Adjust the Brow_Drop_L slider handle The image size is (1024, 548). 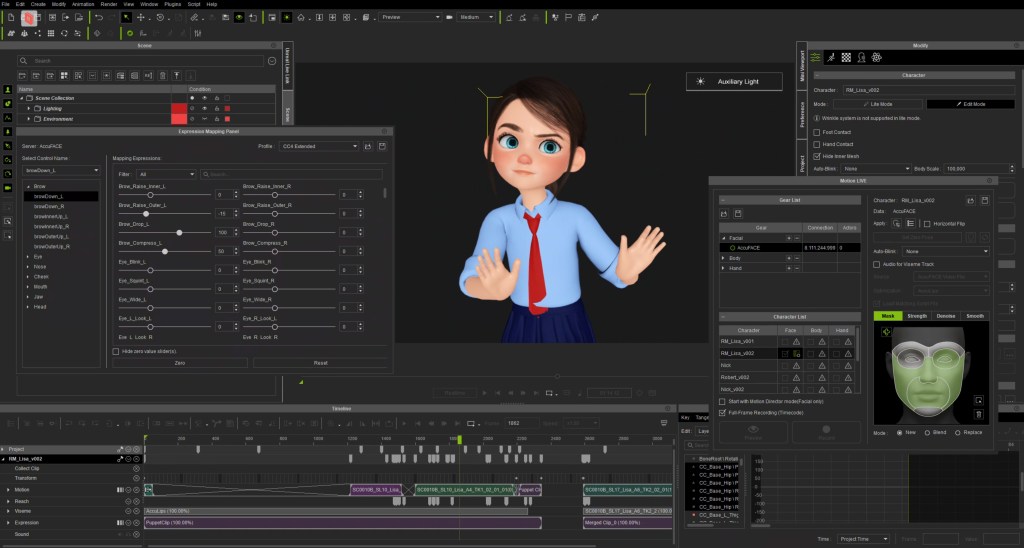point(179,233)
